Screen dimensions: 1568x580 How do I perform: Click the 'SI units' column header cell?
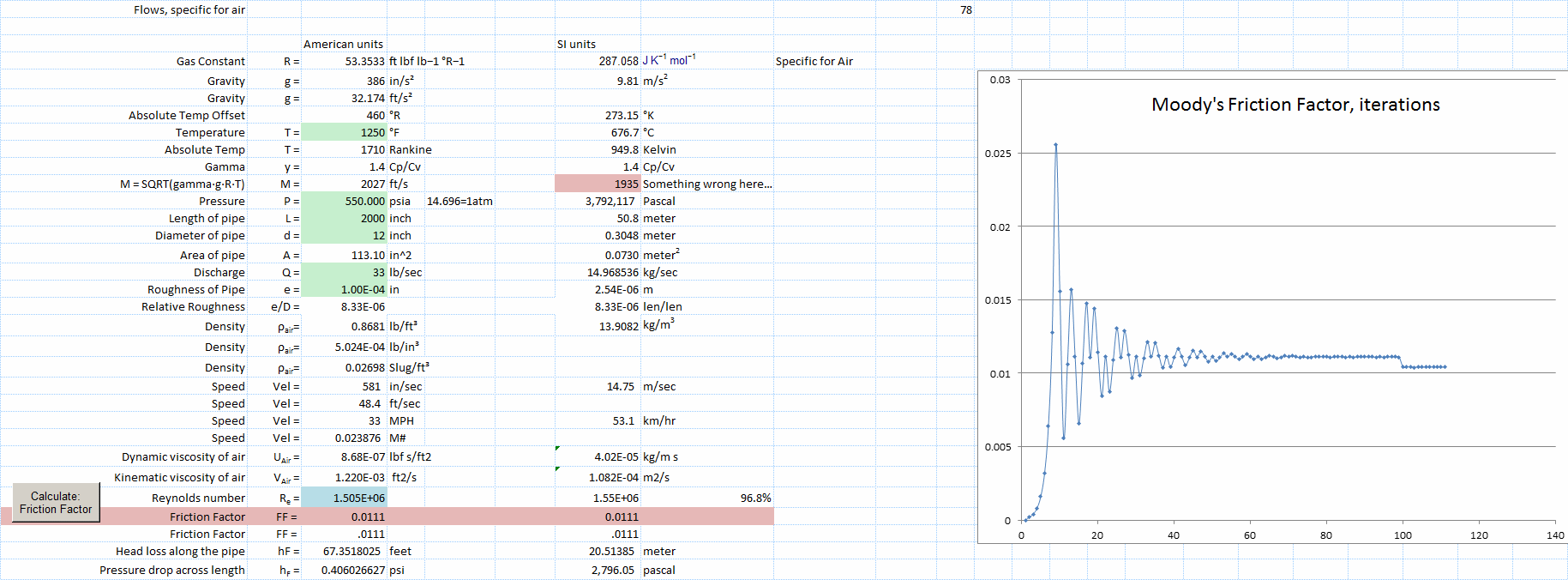point(598,44)
